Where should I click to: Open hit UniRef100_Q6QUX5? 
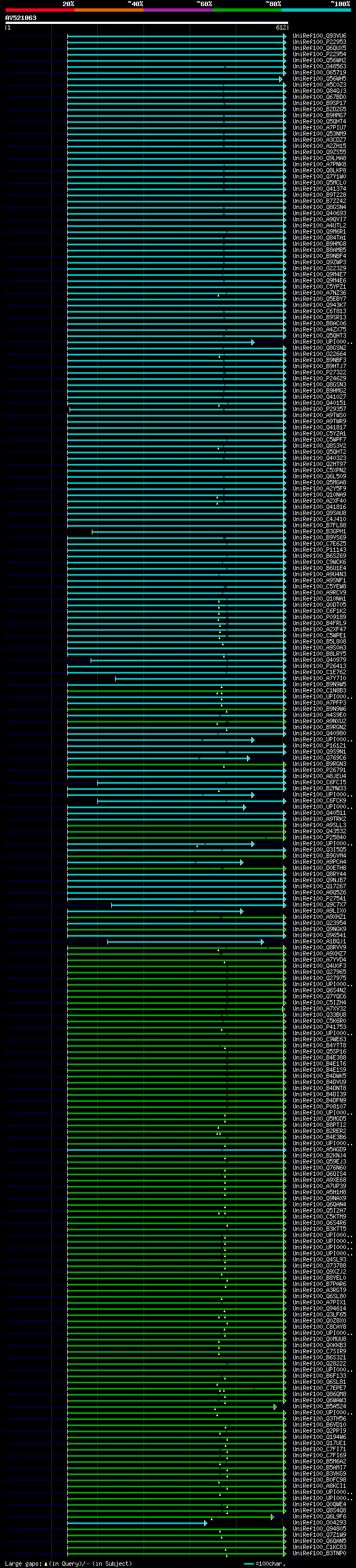(319, 48)
